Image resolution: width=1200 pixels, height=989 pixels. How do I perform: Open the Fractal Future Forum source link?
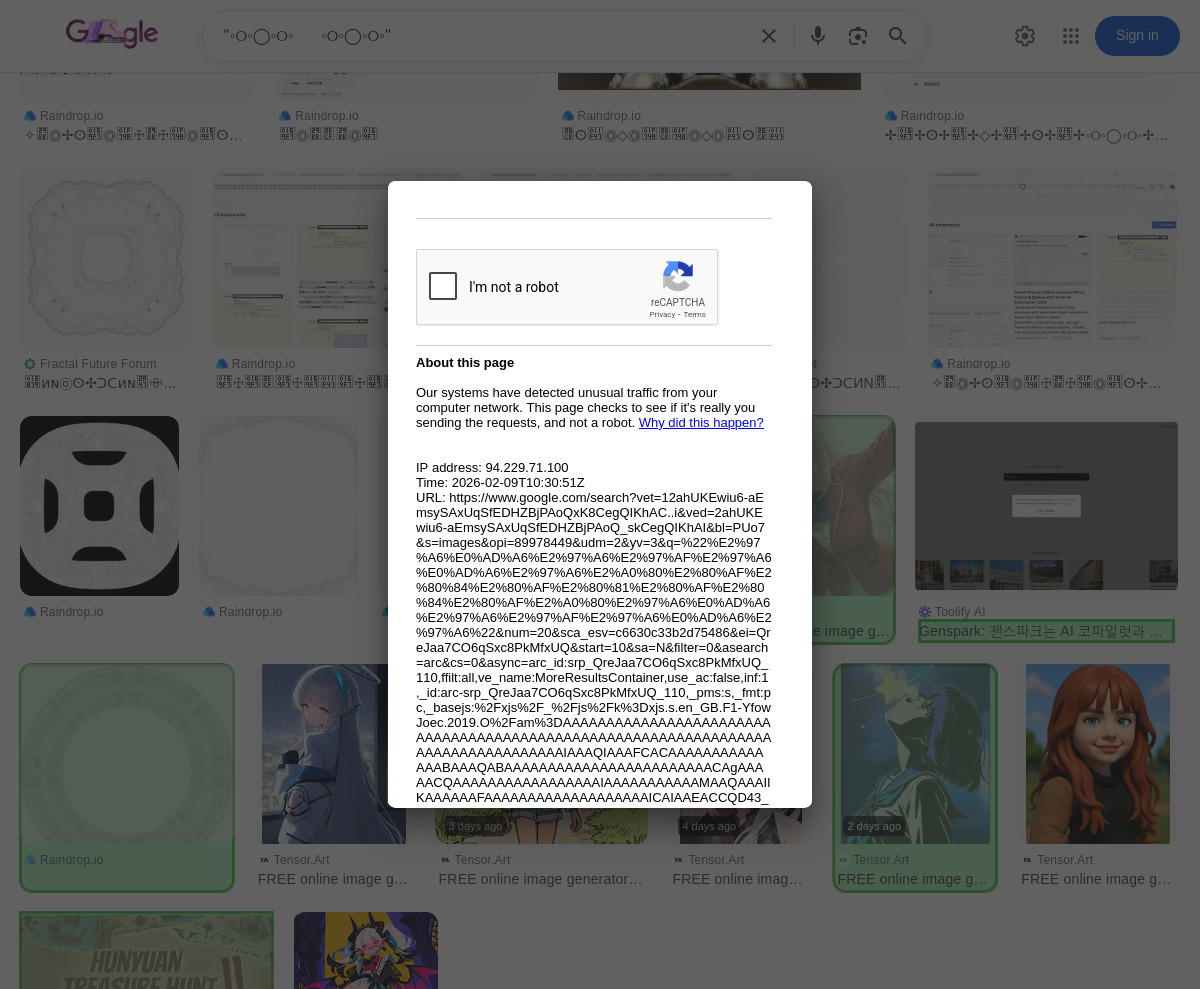coord(97,364)
